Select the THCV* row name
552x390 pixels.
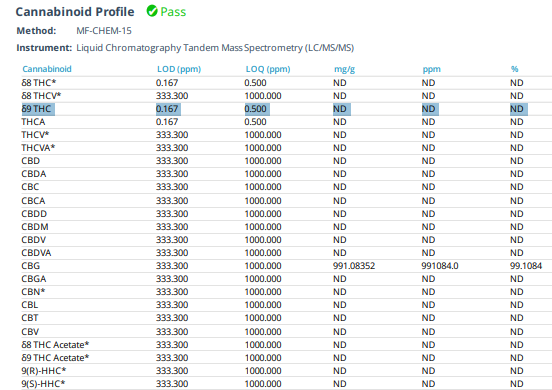[35, 135]
